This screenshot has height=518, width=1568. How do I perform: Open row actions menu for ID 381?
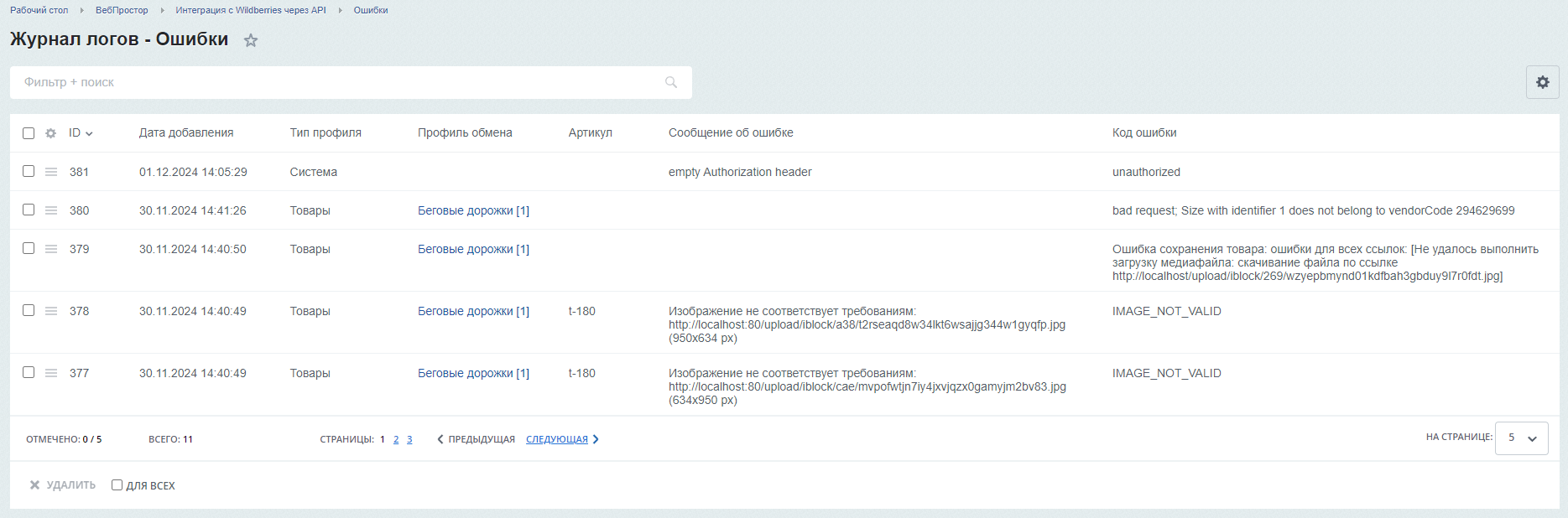click(51, 172)
